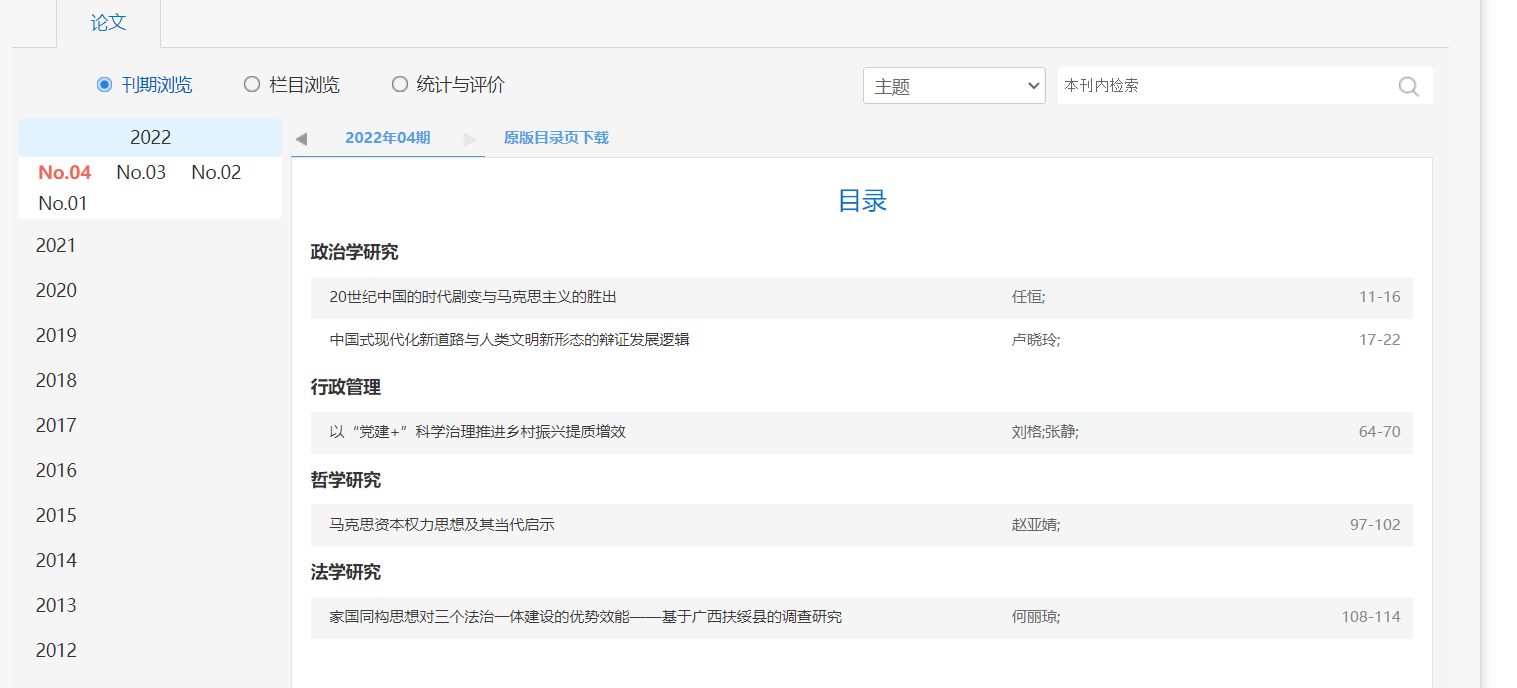
Task: Go to next issue with right arrow
Action: click(470, 139)
